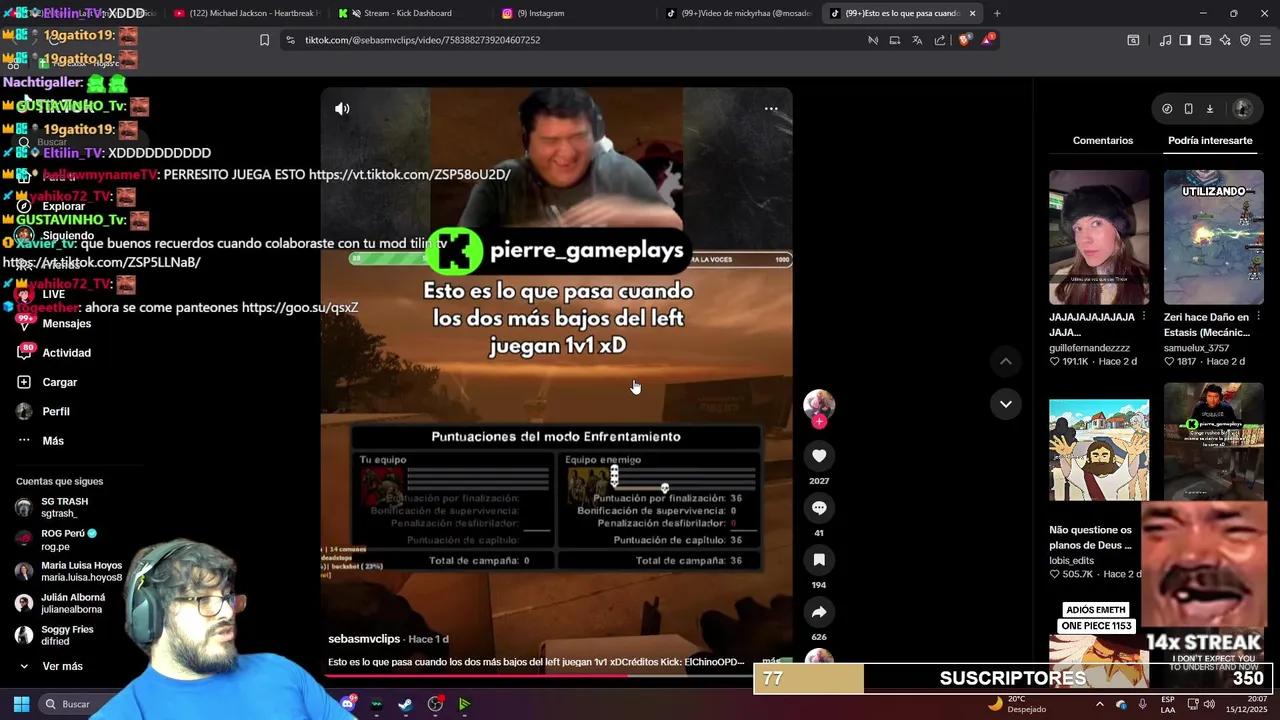Click the browser address bar URL
Viewport: 1280px width, 720px height.
tap(422, 40)
